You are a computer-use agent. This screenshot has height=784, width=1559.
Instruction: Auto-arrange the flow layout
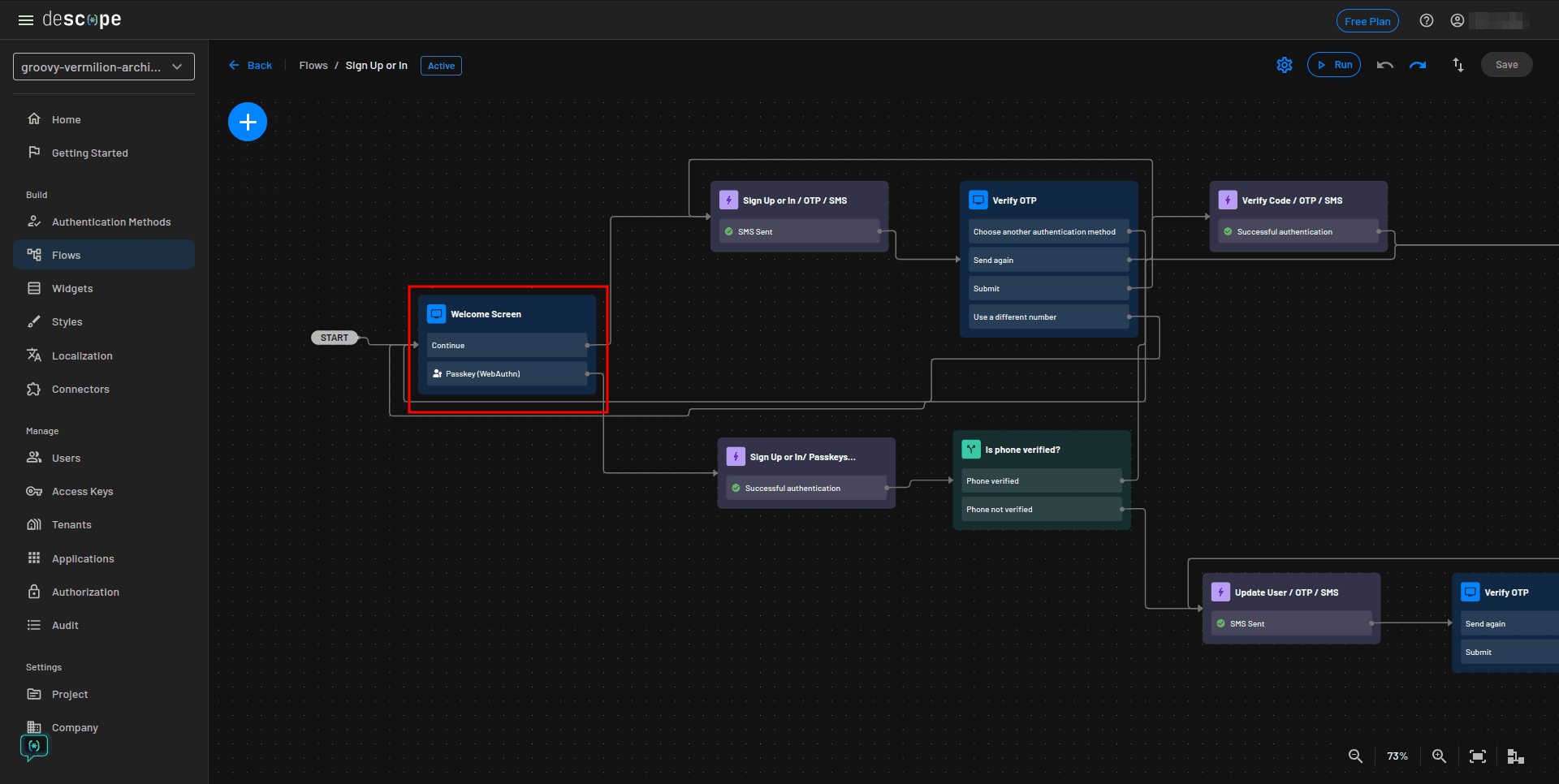1515,756
